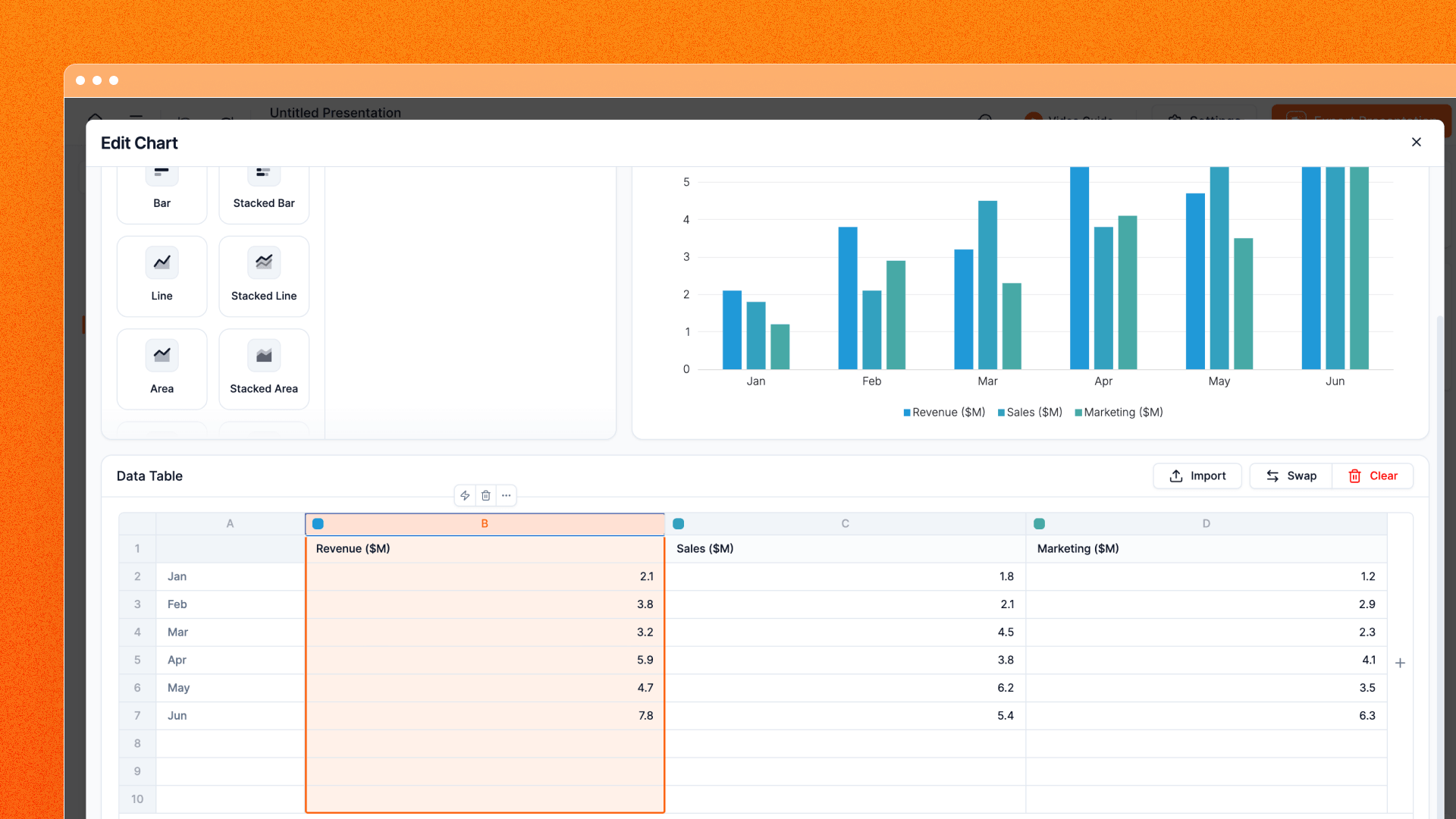Viewport: 1456px width, 819px height.
Task: Click revenue value 3.8 for Feb
Action: tap(485, 604)
